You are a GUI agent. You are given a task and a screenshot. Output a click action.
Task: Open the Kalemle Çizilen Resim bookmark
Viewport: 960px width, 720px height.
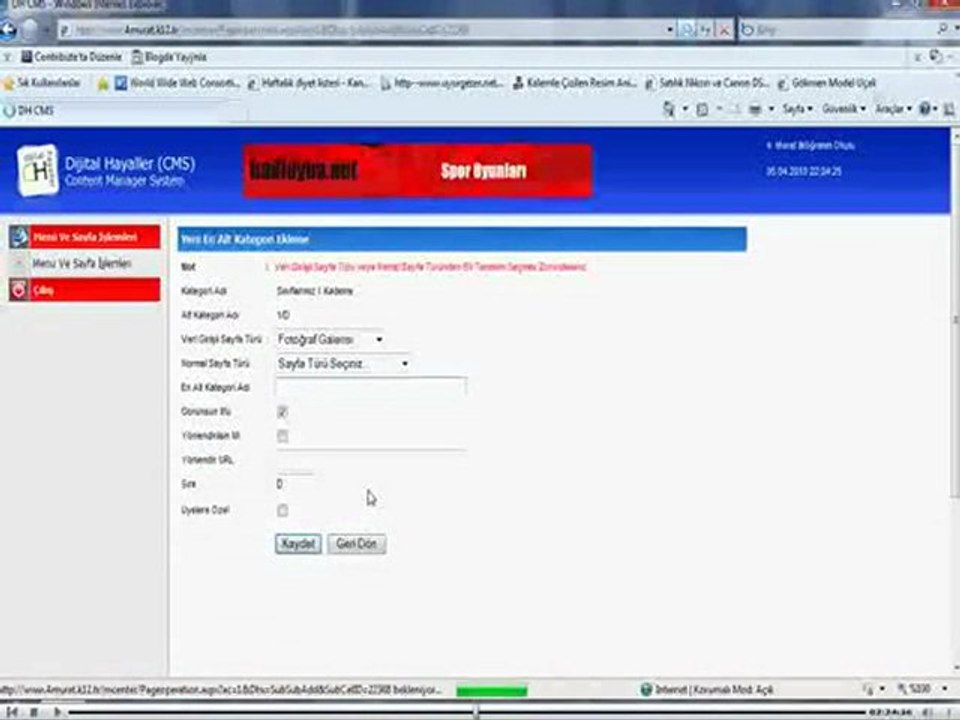pos(575,83)
